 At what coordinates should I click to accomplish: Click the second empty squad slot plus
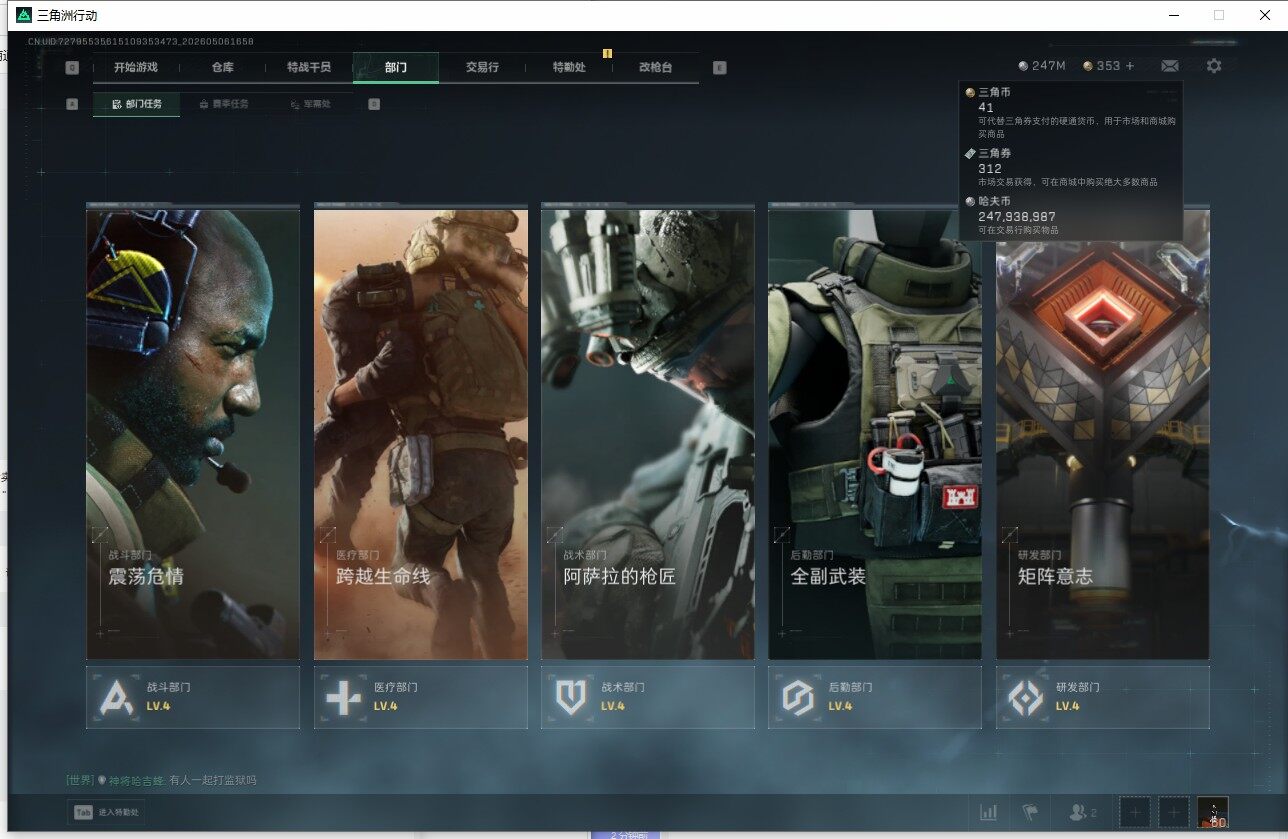1174,813
